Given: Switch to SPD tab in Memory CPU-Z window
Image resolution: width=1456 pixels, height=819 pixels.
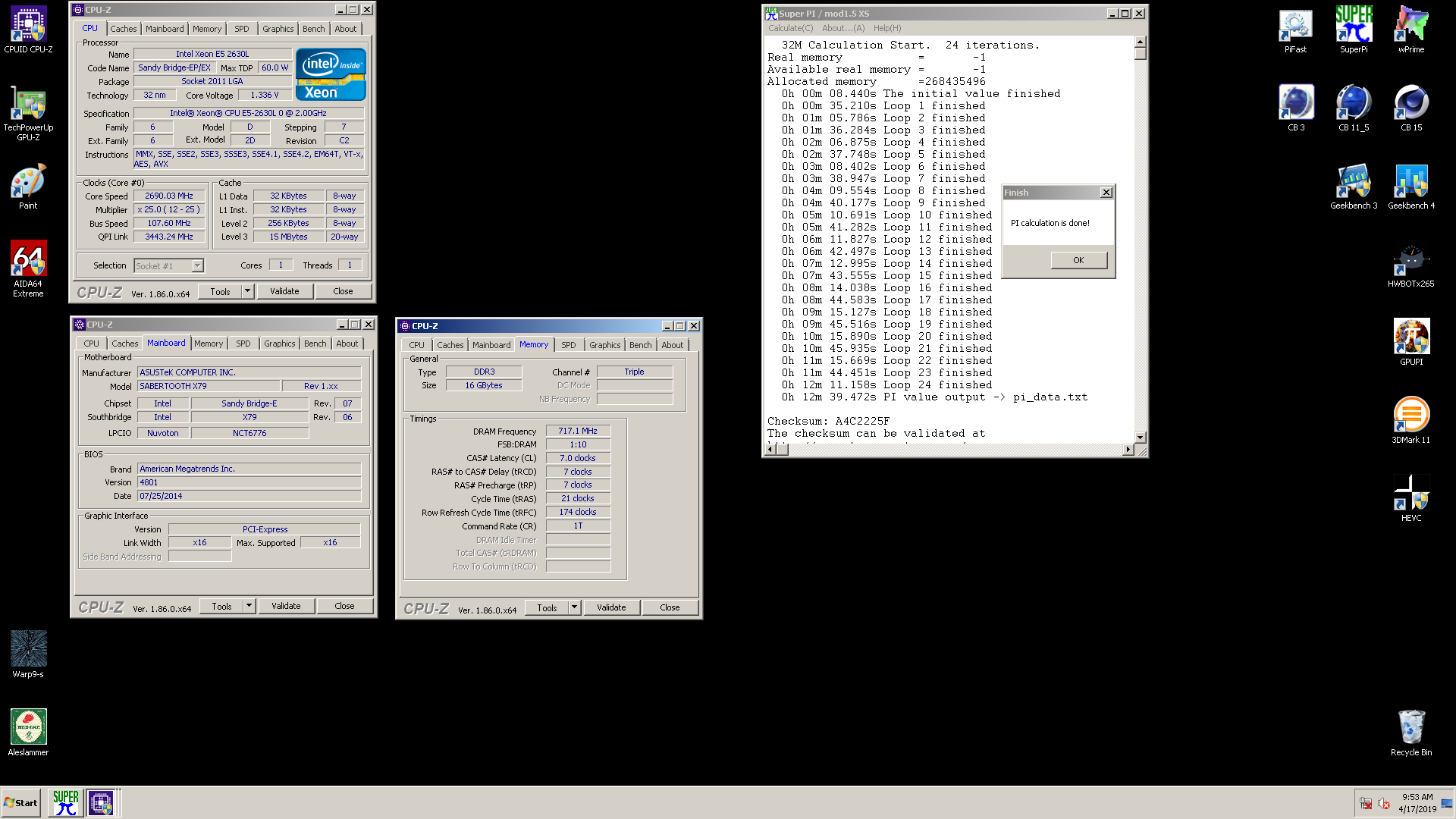Looking at the screenshot, I should pyautogui.click(x=569, y=345).
